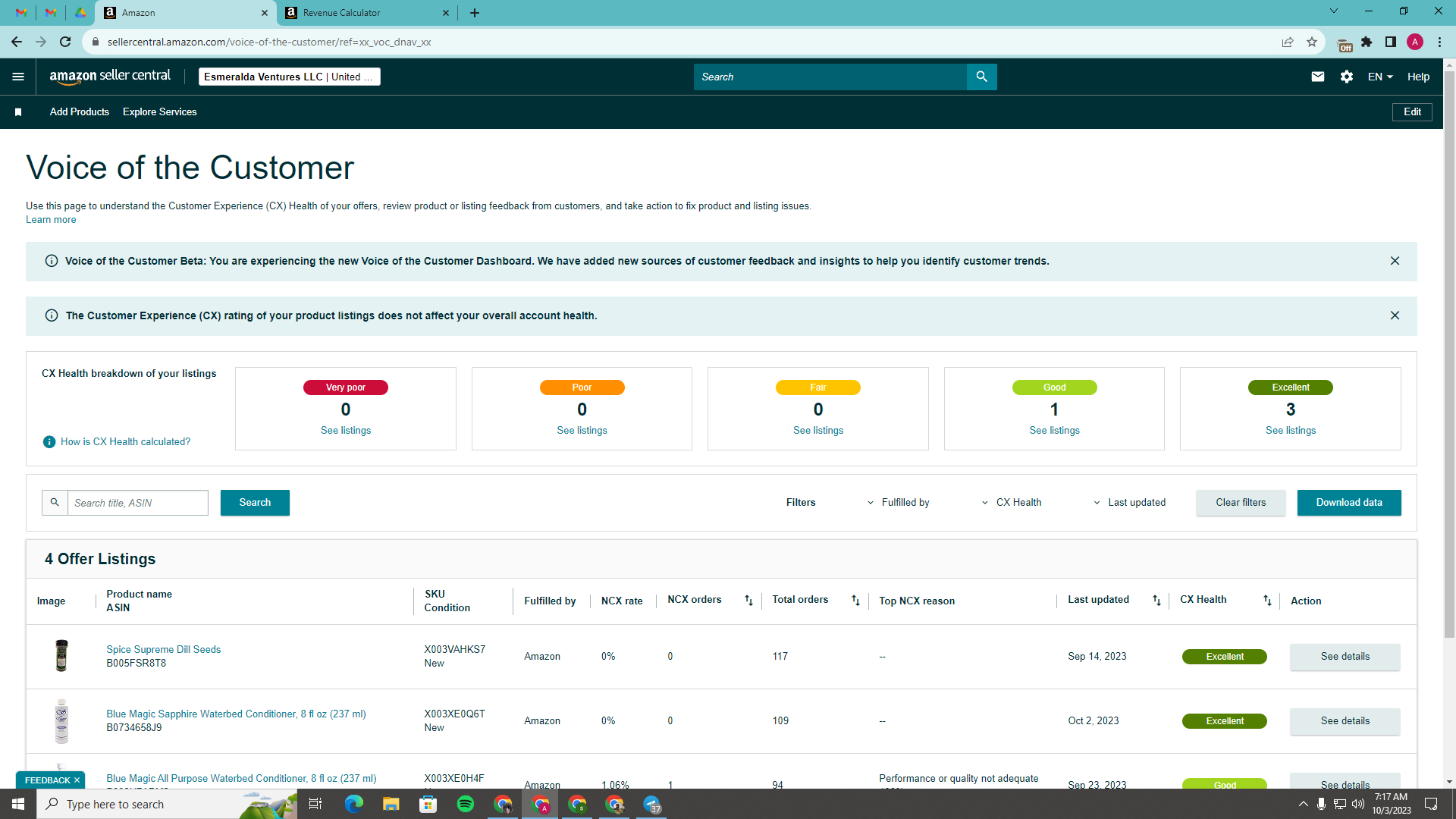Click the share page icon in address bar
1456x819 pixels.
(1288, 42)
